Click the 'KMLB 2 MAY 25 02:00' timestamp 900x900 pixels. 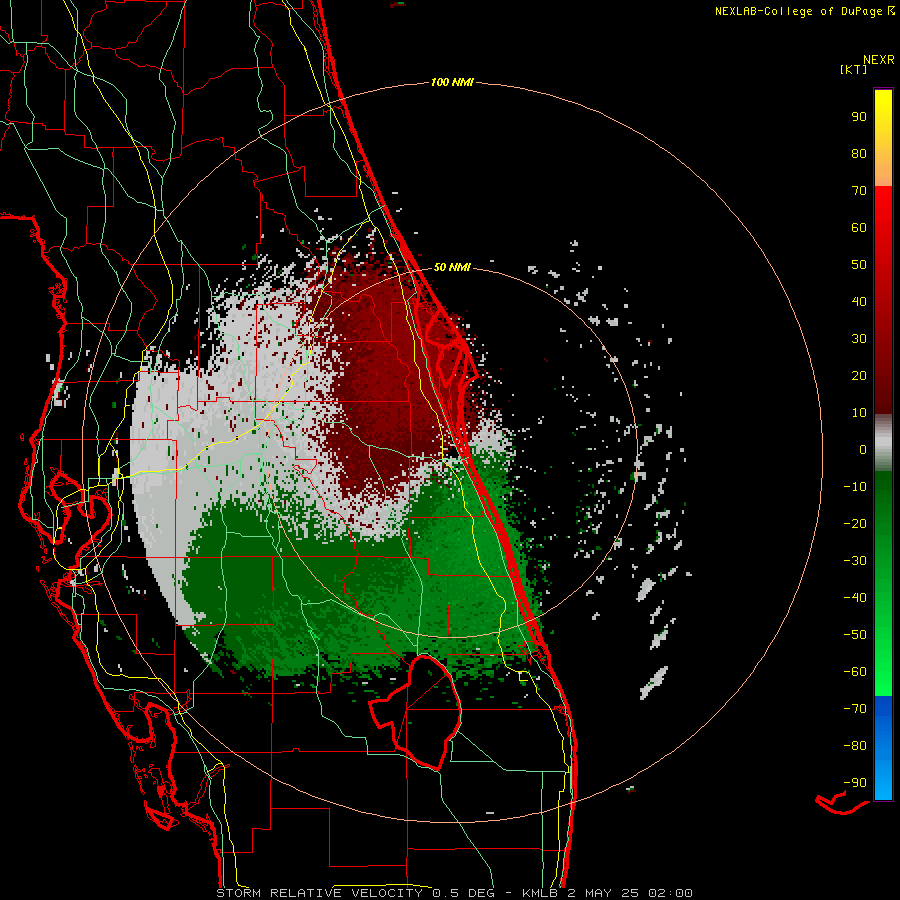607,893
